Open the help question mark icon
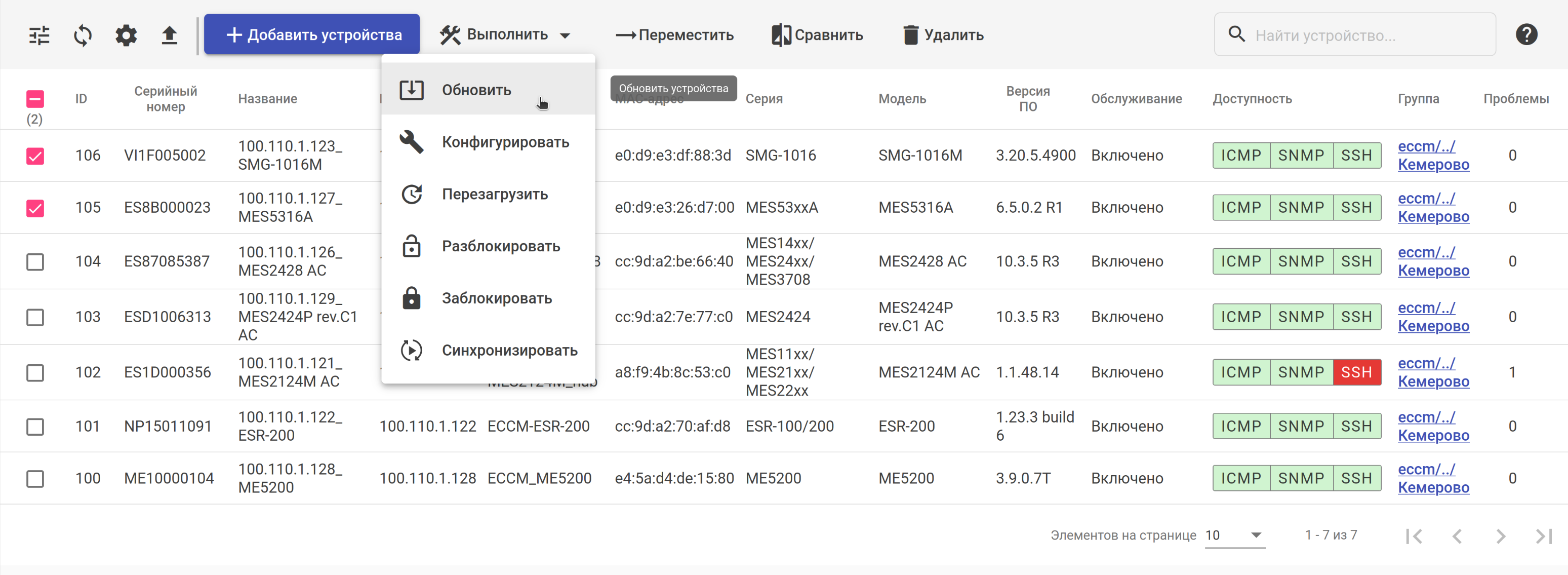This screenshot has width=1568, height=575. pos(1526,35)
